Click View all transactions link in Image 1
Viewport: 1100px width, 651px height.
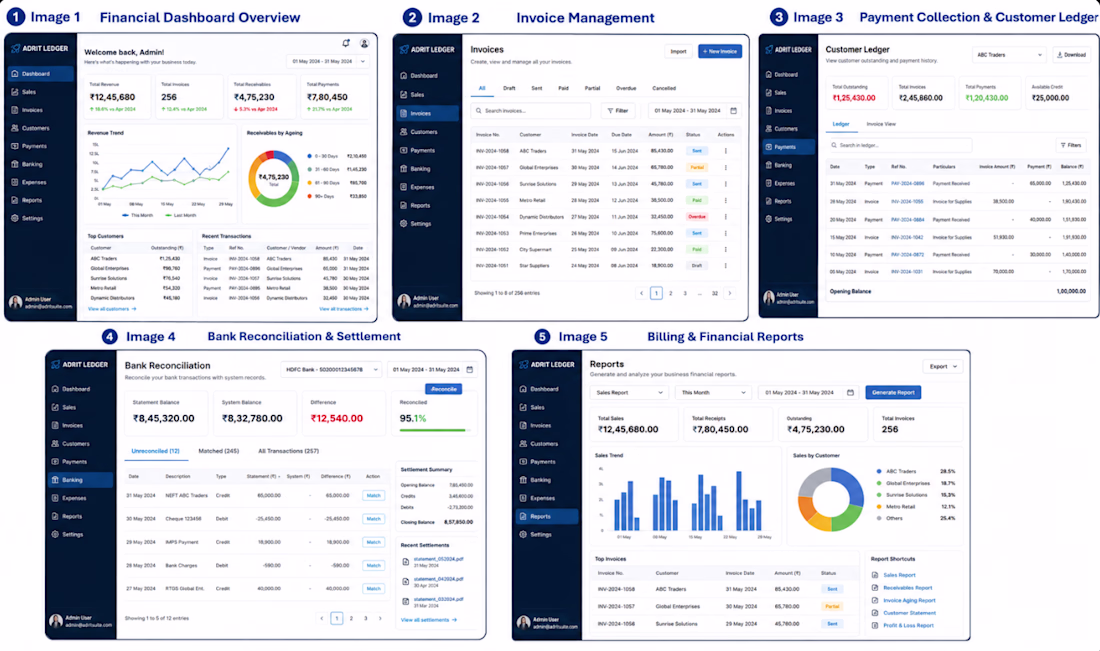pos(344,309)
